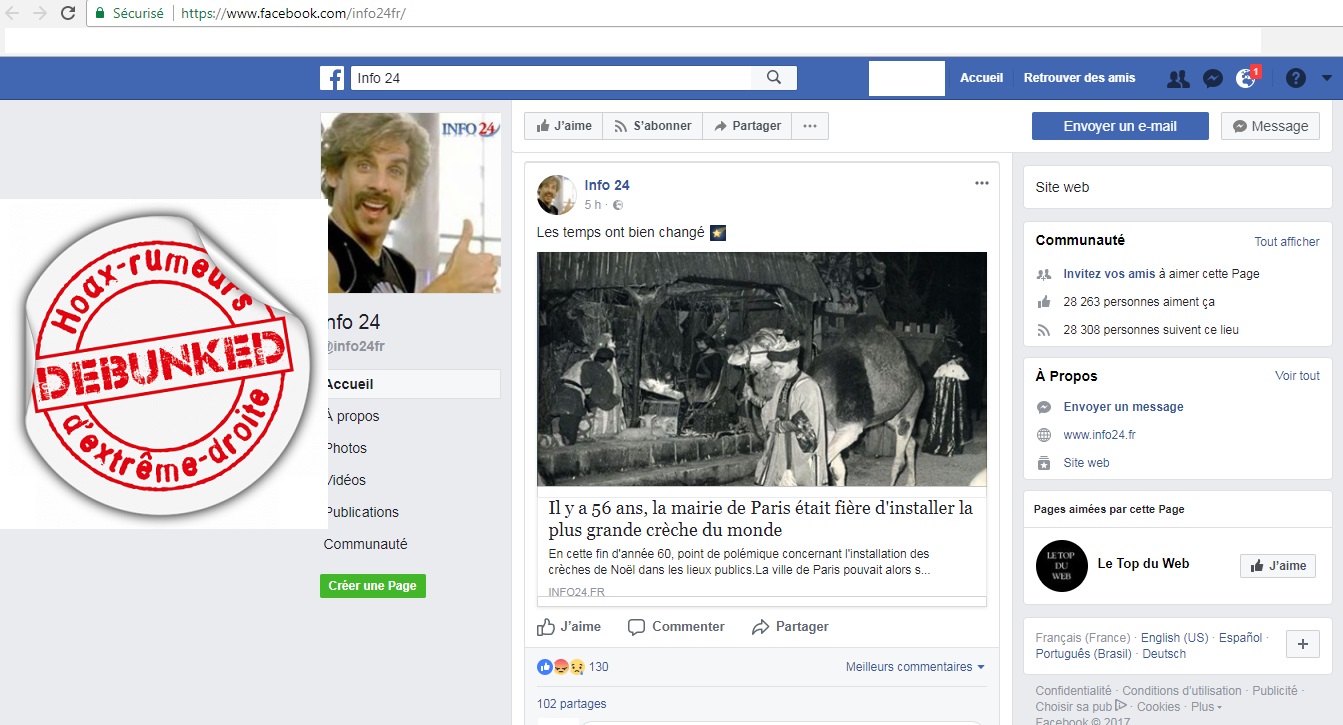Open the www.info24.fr website link

pos(1099,435)
